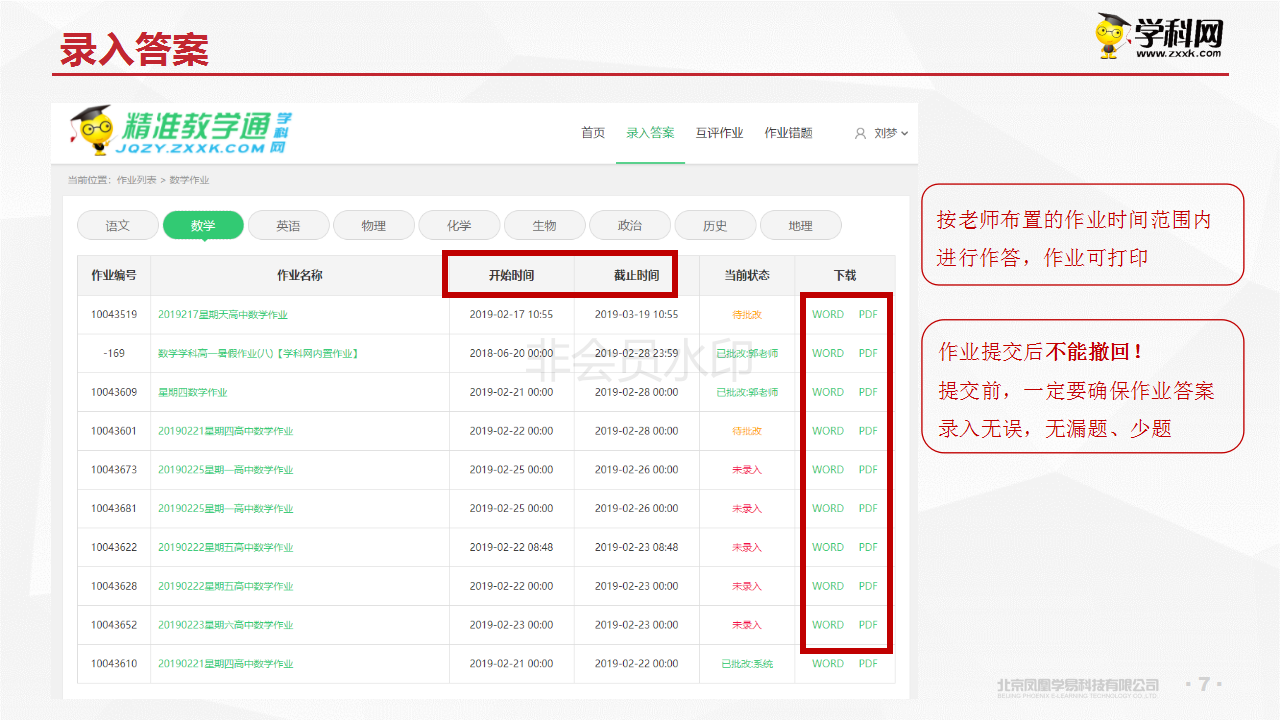1280x720 pixels.
Task: Select the 化学 subject tab
Action: 459,225
